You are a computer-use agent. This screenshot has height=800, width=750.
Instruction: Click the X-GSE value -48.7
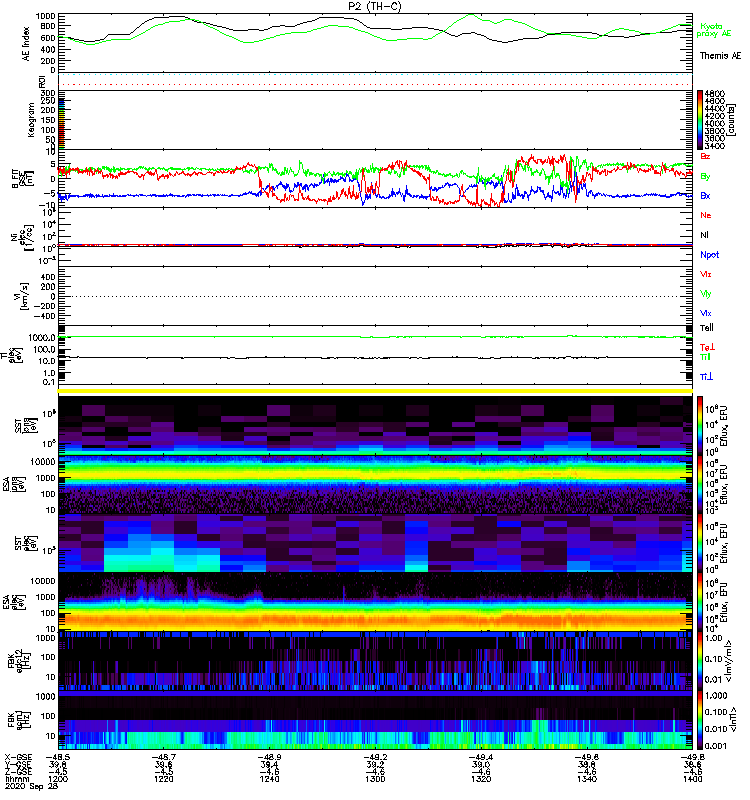click(x=164, y=757)
